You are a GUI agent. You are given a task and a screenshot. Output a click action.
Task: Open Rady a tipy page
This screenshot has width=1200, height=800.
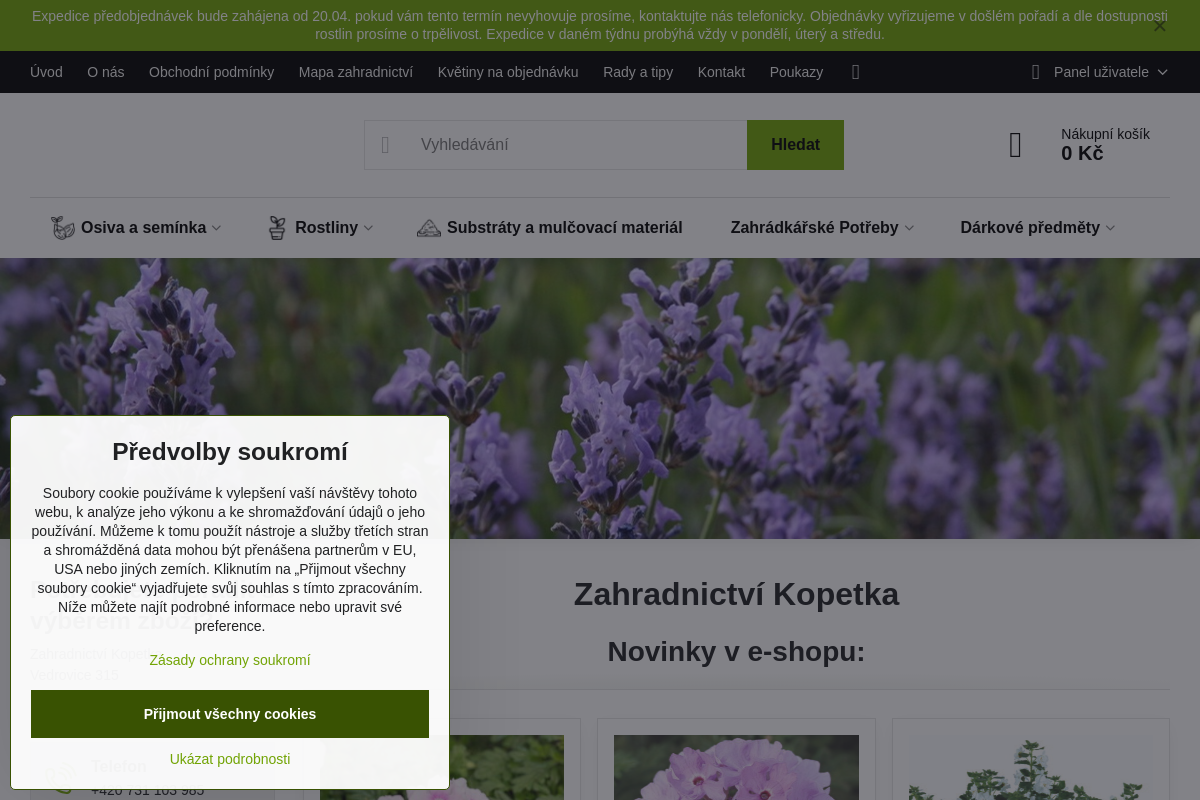(638, 72)
